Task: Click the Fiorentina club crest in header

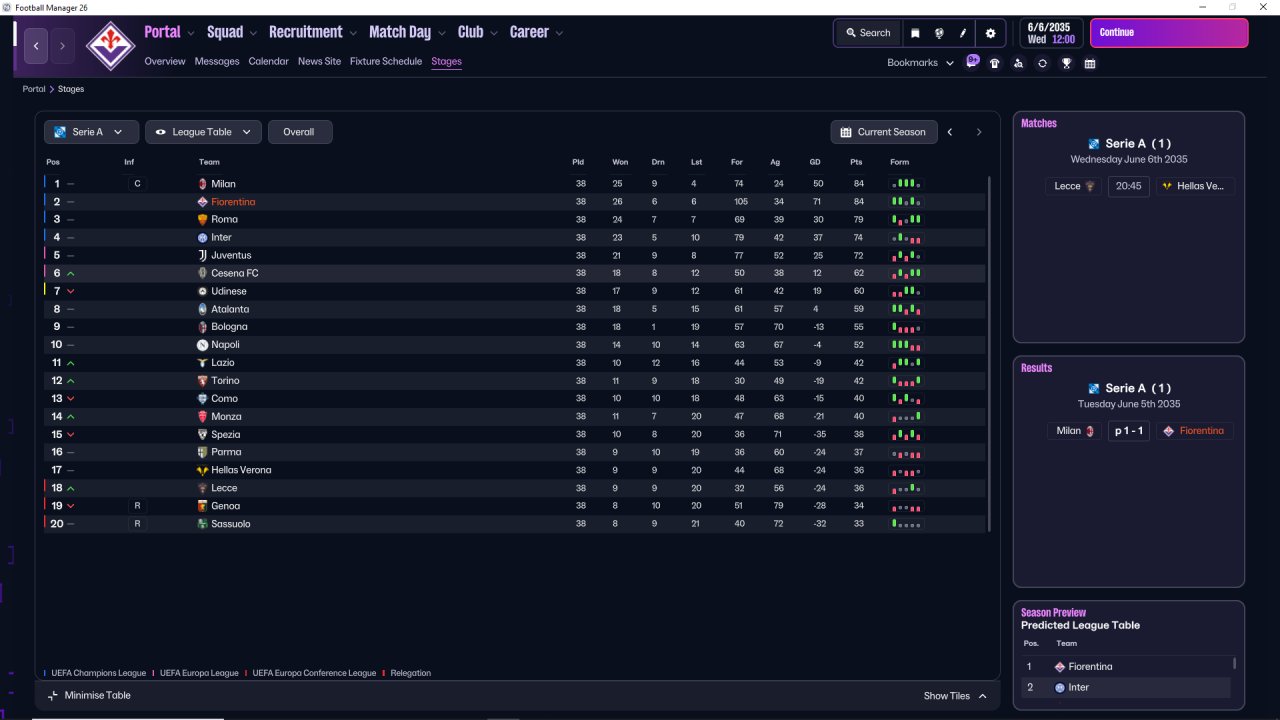Action: click(x=110, y=45)
